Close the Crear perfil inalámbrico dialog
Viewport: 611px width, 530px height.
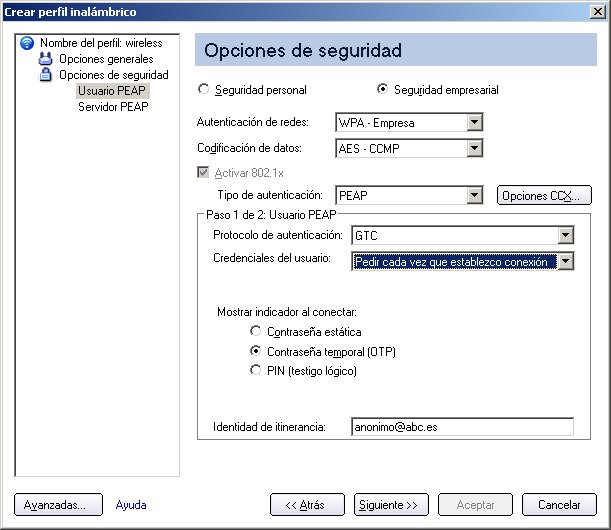tap(597, 12)
